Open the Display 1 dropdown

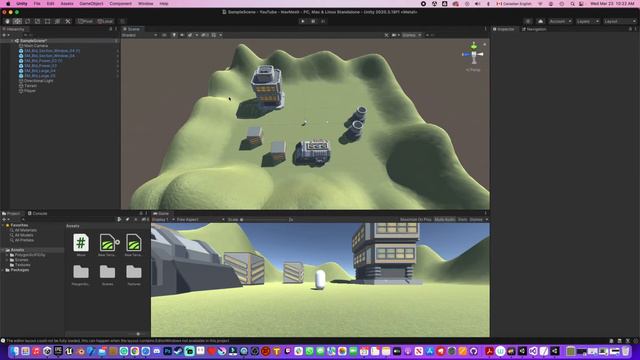click(x=163, y=220)
